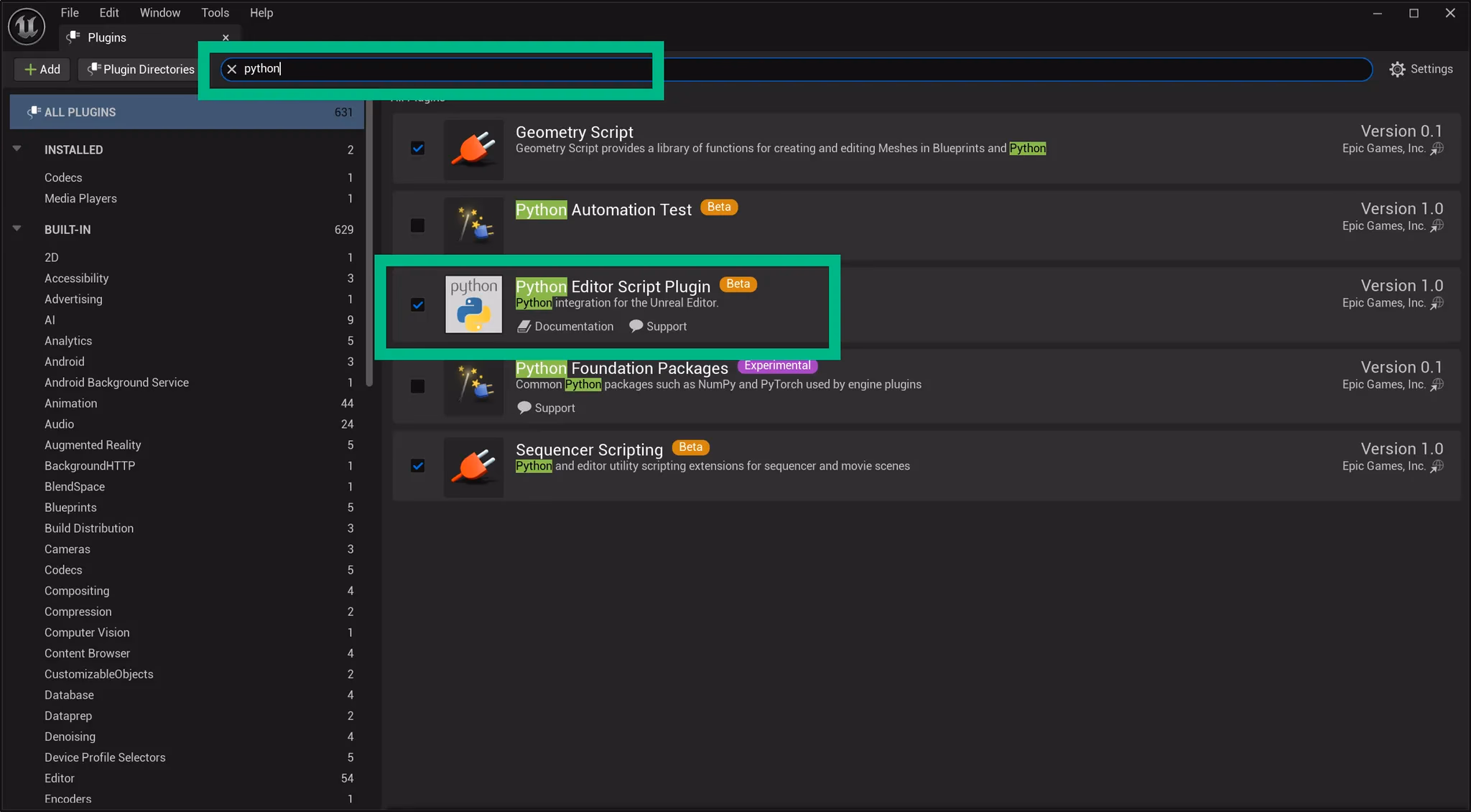The height and width of the screenshot is (812, 1471).
Task: Click the Geometry Script plug icon
Action: [x=473, y=149]
